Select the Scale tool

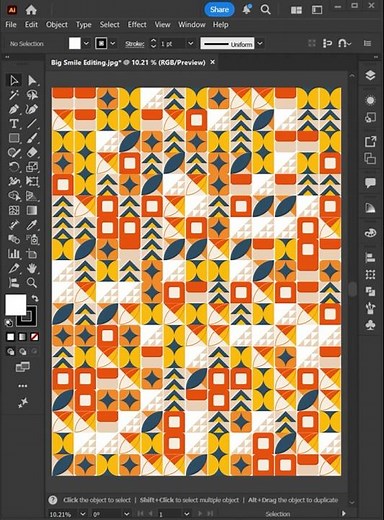tap(32, 167)
